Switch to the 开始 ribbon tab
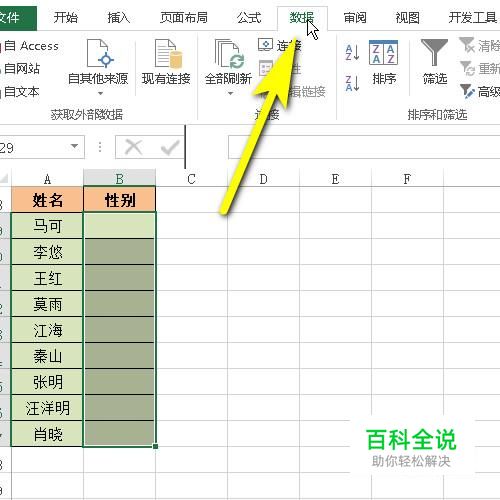The width and height of the screenshot is (500, 500). pos(66,17)
